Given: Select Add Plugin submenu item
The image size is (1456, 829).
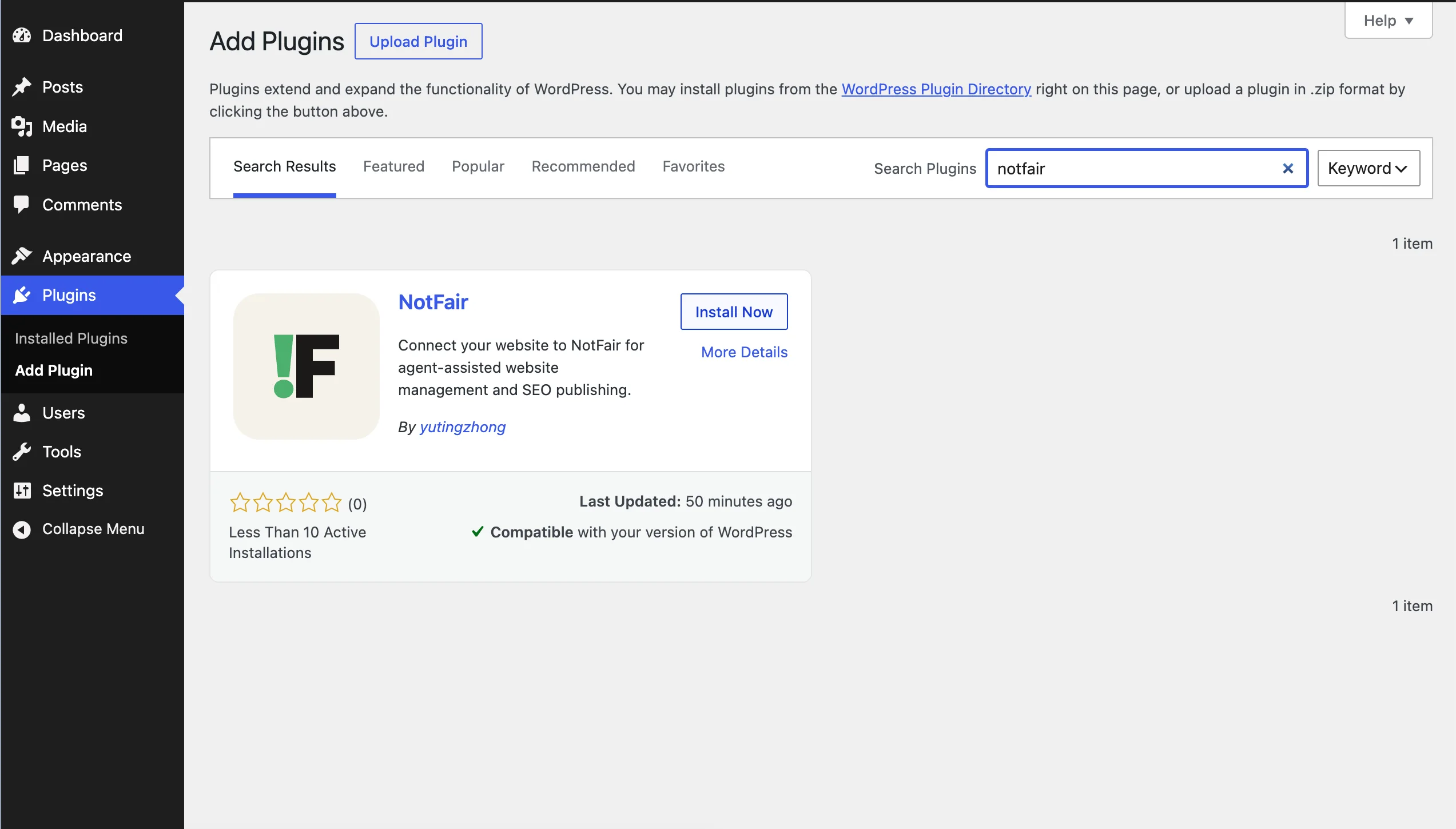Looking at the screenshot, I should point(54,370).
